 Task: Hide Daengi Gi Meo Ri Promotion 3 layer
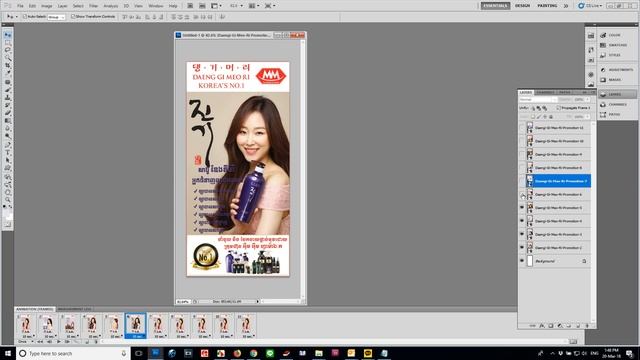point(522,234)
